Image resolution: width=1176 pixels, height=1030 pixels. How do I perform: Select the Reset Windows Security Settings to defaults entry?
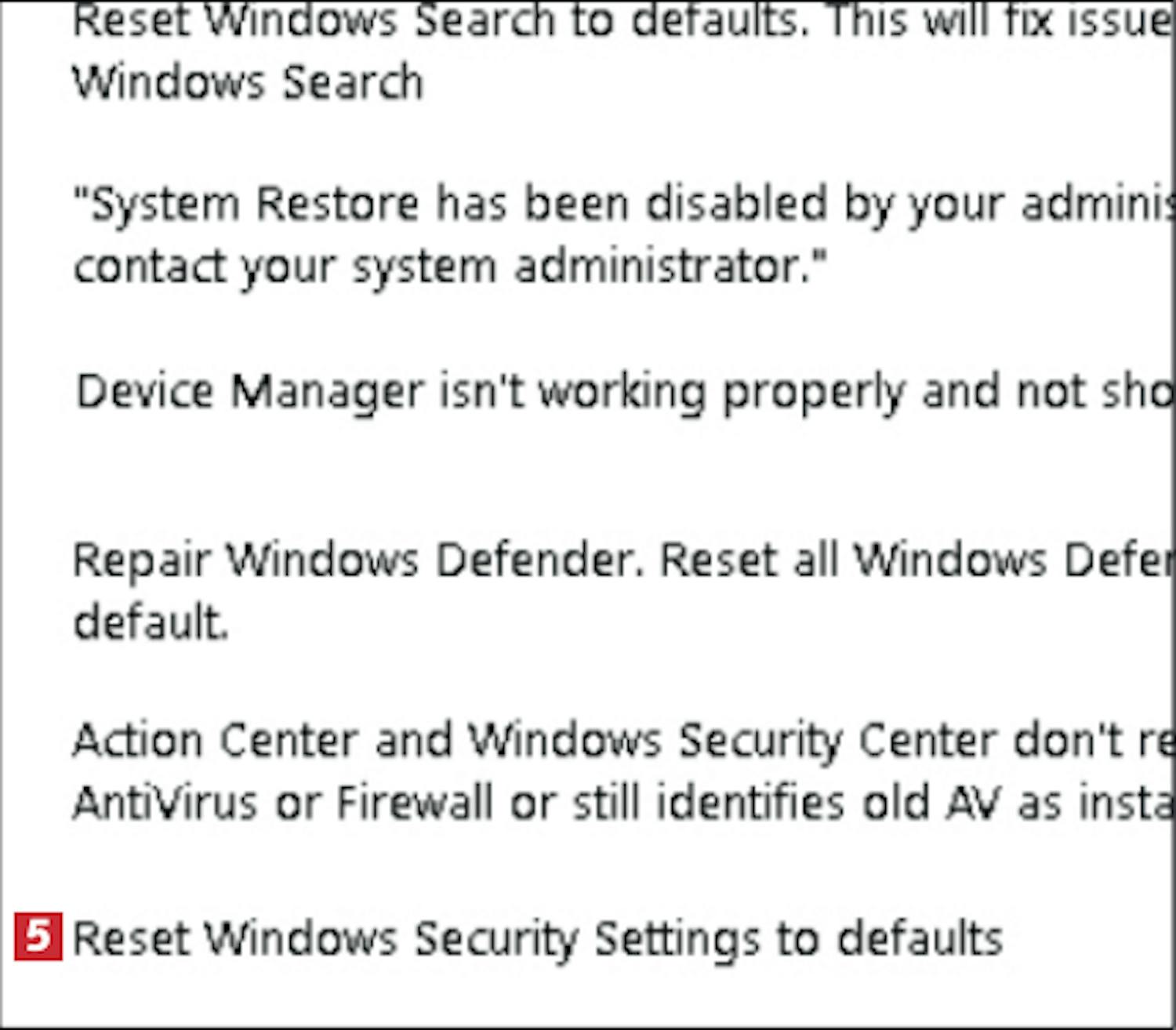[x=537, y=938]
